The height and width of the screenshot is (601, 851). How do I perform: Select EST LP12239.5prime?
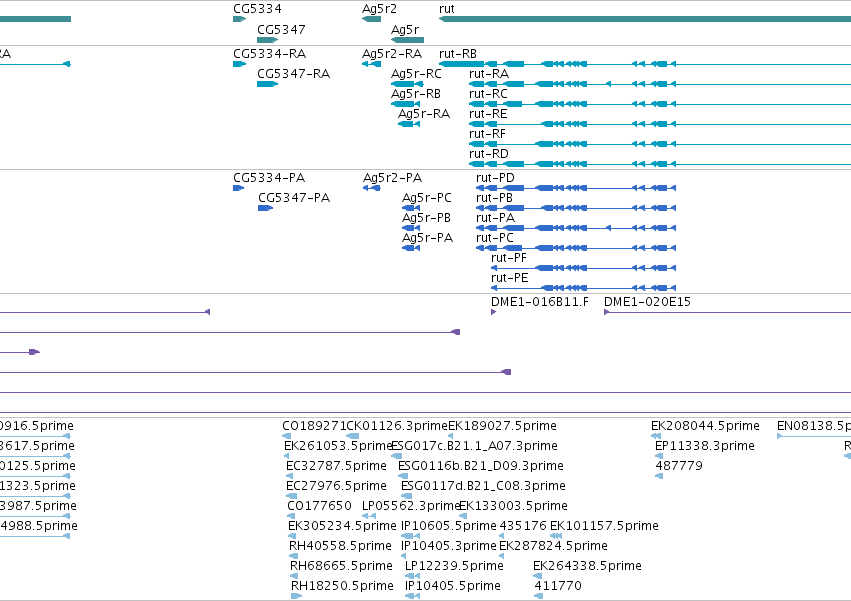tap(412, 577)
